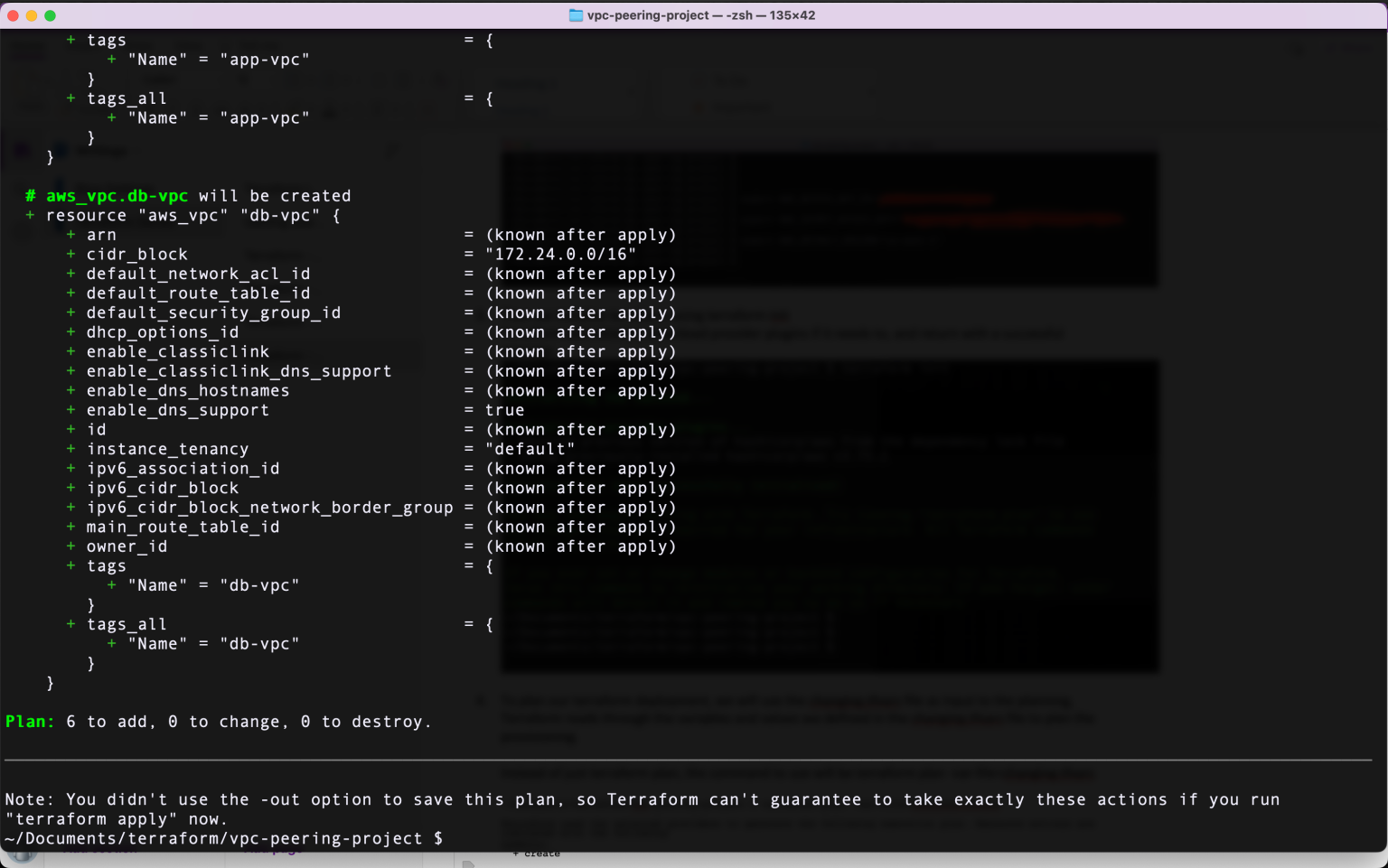Click the "ipv6_association_id" attribute

click(x=183, y=469)
